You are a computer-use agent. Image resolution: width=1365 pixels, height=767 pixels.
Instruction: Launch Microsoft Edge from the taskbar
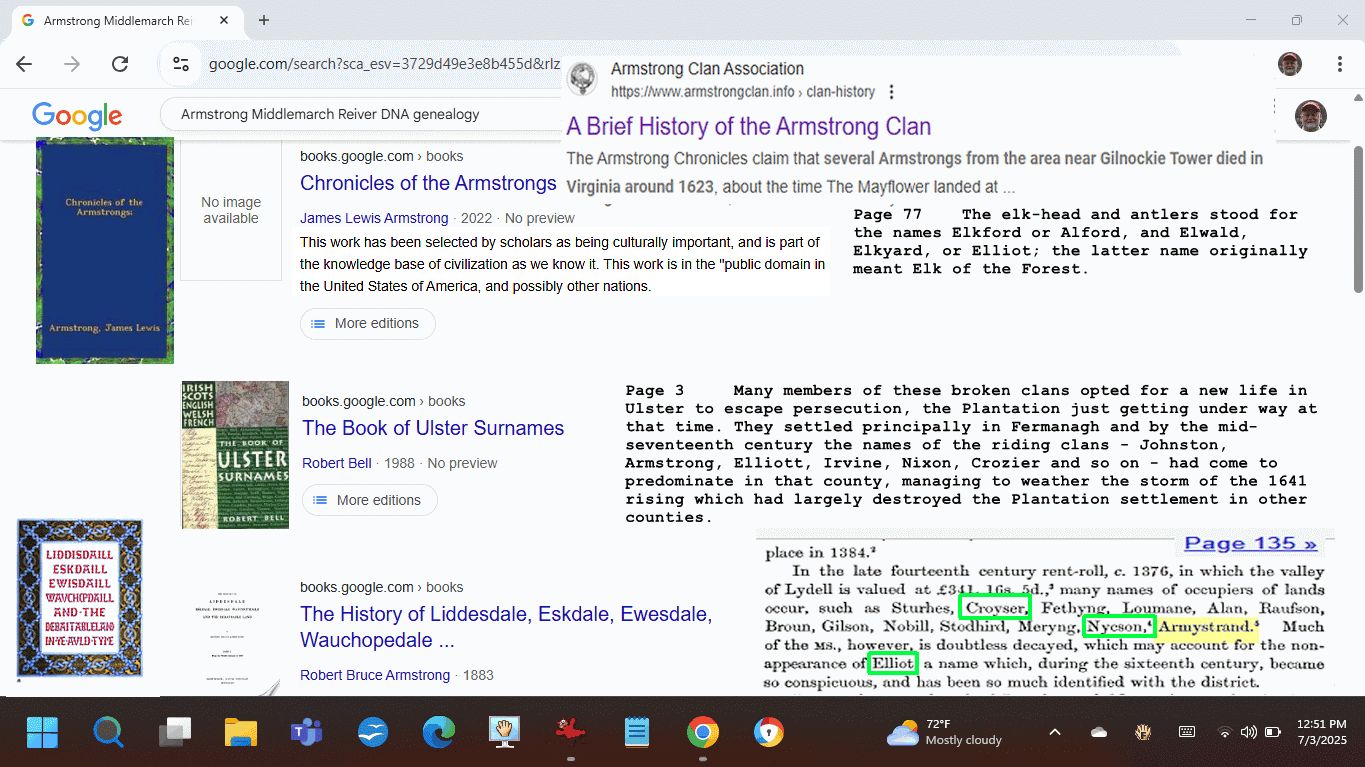click(x=439, y=733)
